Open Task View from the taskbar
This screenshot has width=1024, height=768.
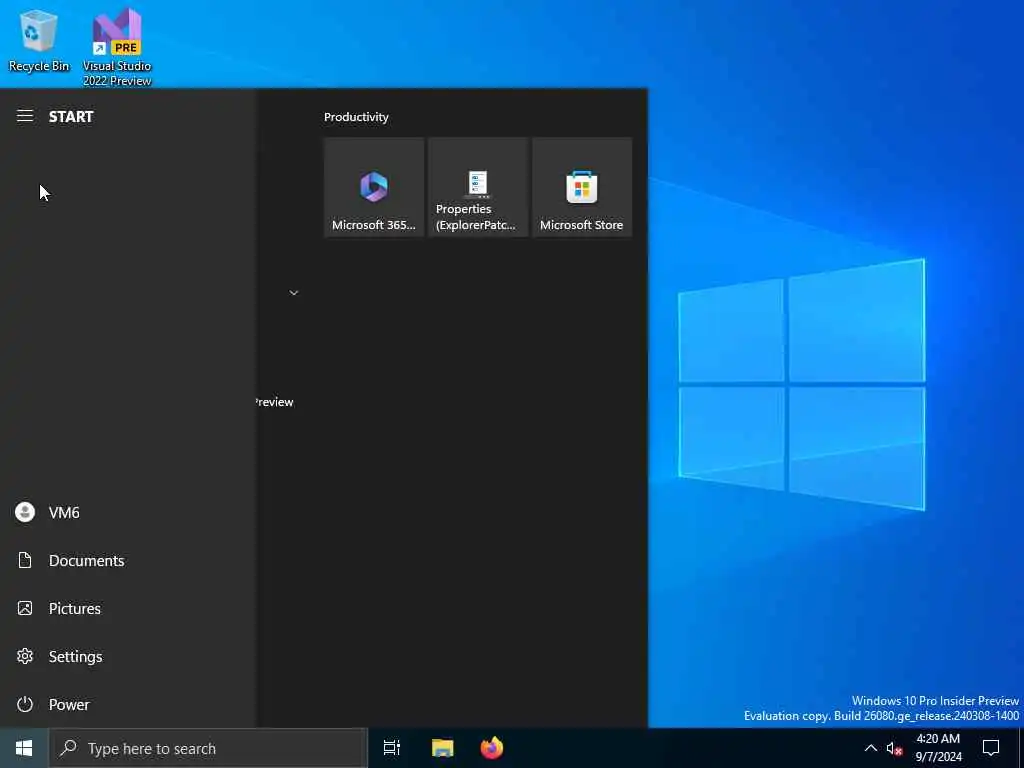point(392,748)
